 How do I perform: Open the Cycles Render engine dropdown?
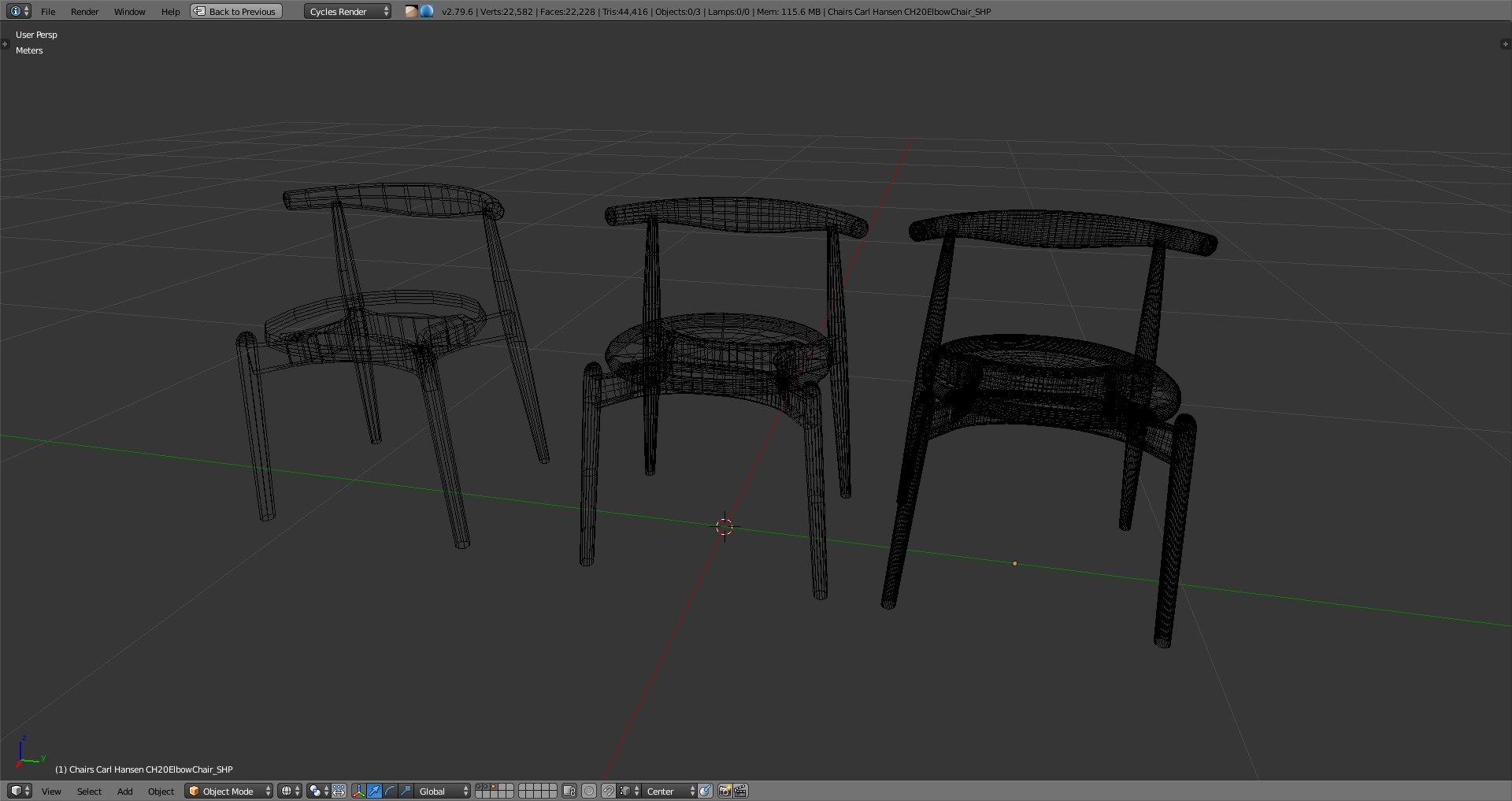(x=347, y=12)
